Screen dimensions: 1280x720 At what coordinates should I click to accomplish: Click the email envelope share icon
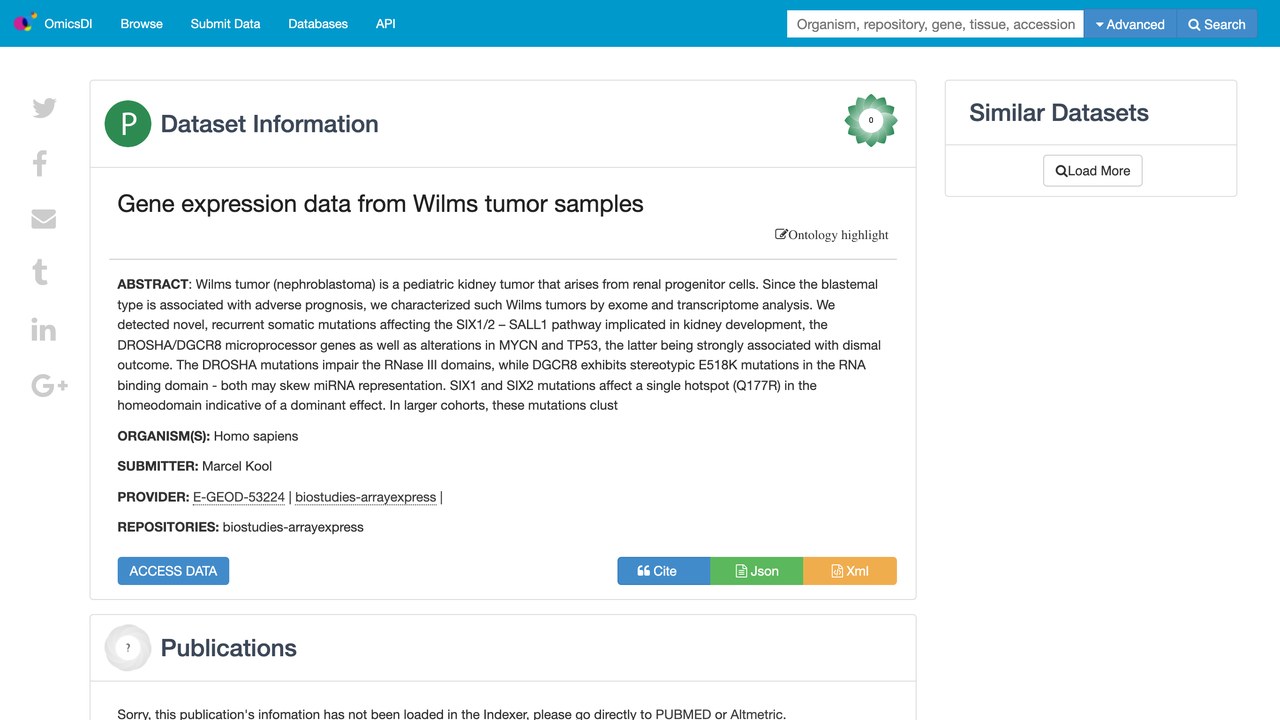43,219
